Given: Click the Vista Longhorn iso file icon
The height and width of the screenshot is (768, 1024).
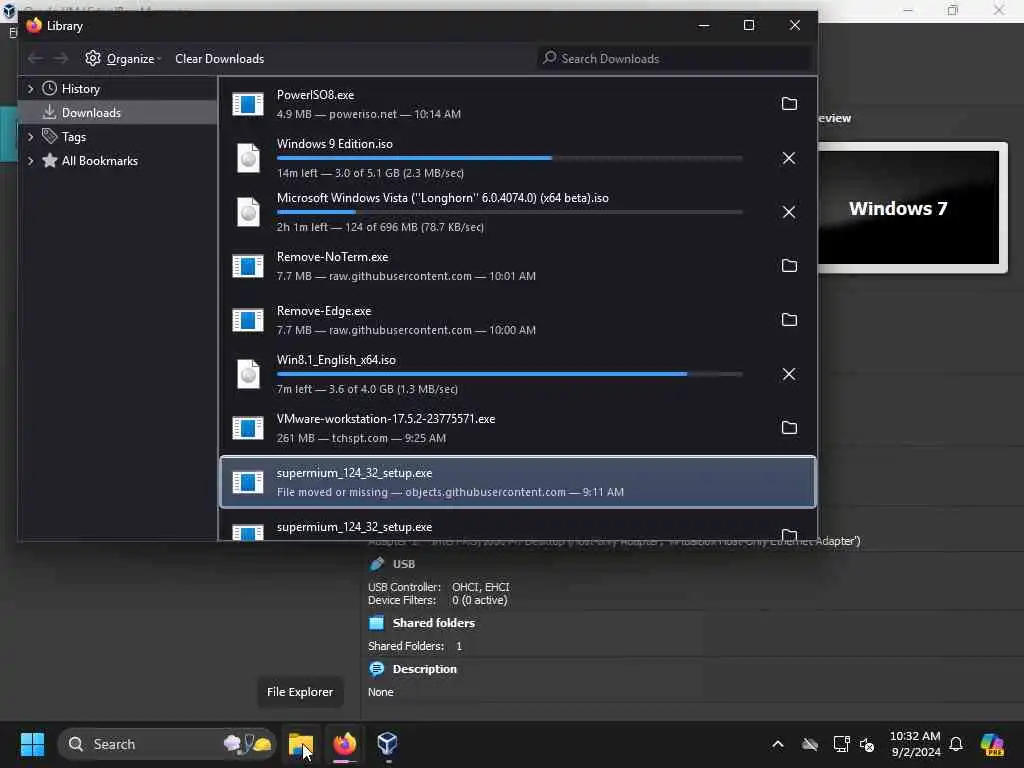Looking at the screenshot, I should click(248, 212).
